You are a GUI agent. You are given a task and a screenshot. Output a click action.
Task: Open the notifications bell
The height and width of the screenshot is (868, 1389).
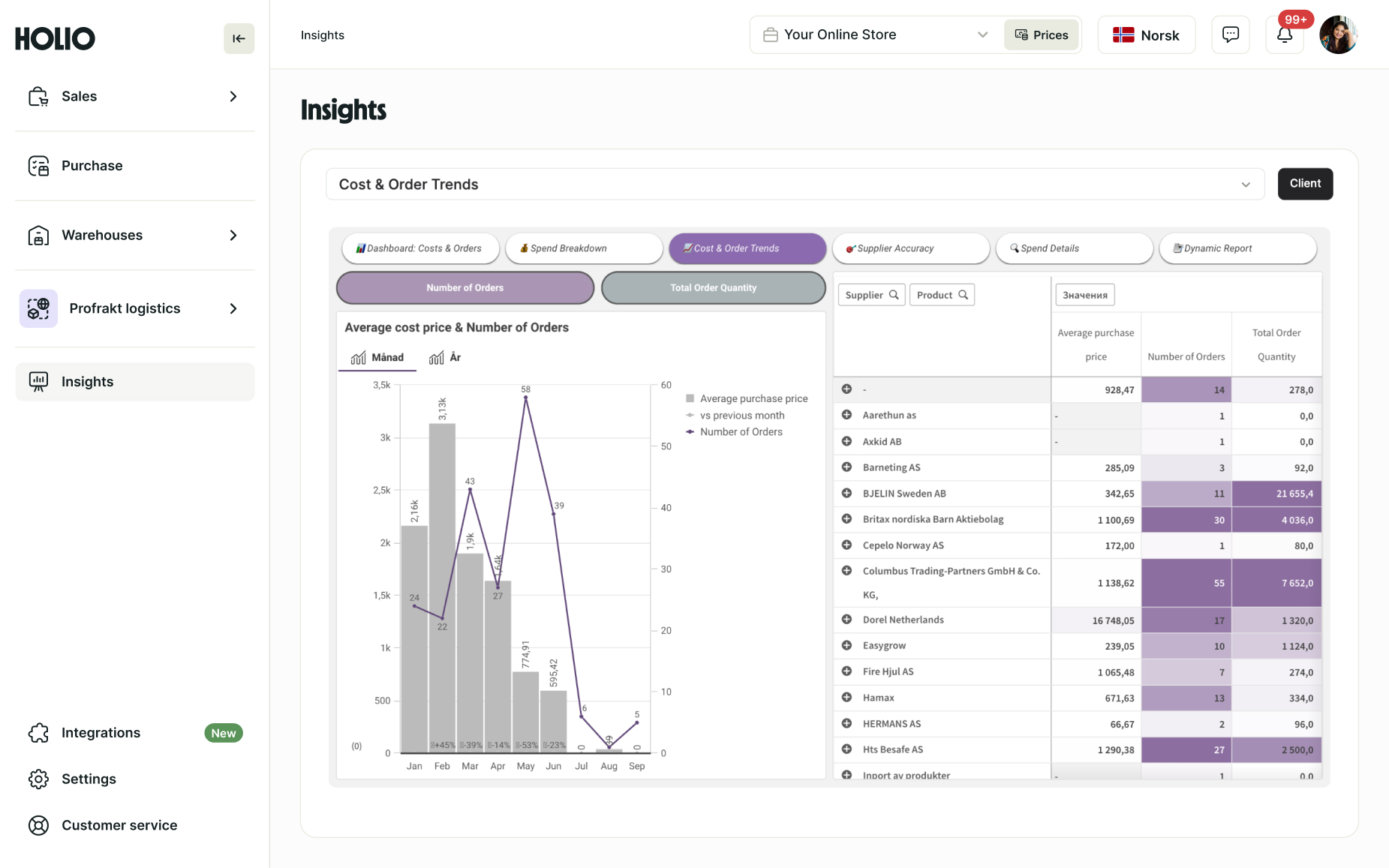coord(1285,35)
